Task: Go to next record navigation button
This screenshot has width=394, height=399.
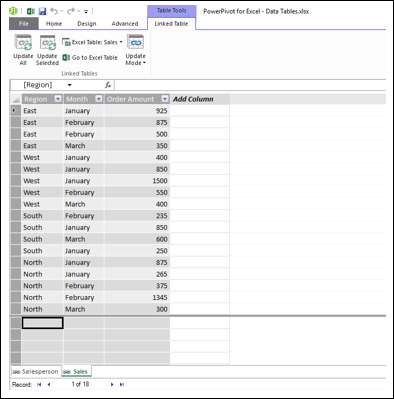Action: (112, 384)
